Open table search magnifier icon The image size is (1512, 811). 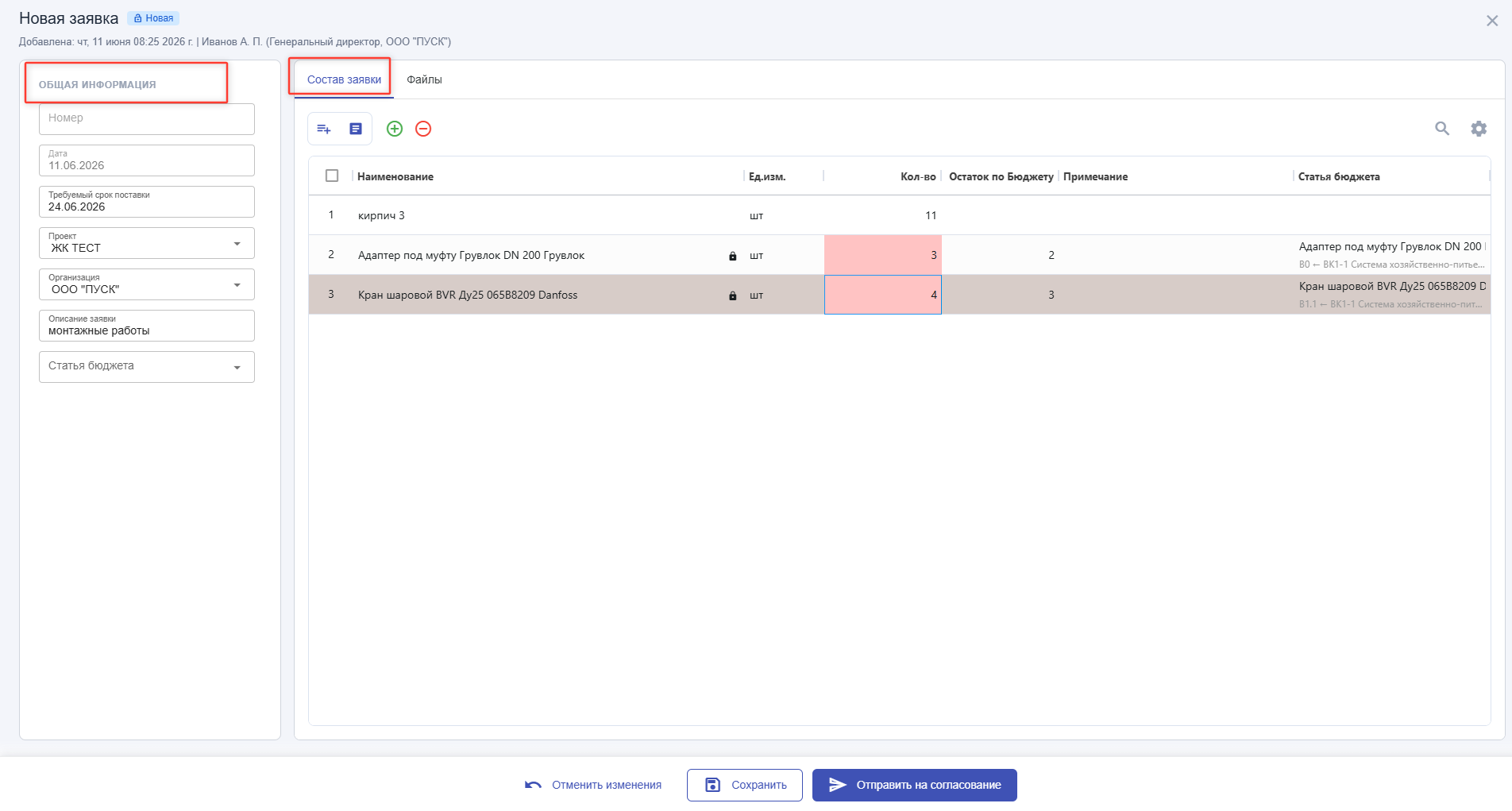click(1442, 129)
